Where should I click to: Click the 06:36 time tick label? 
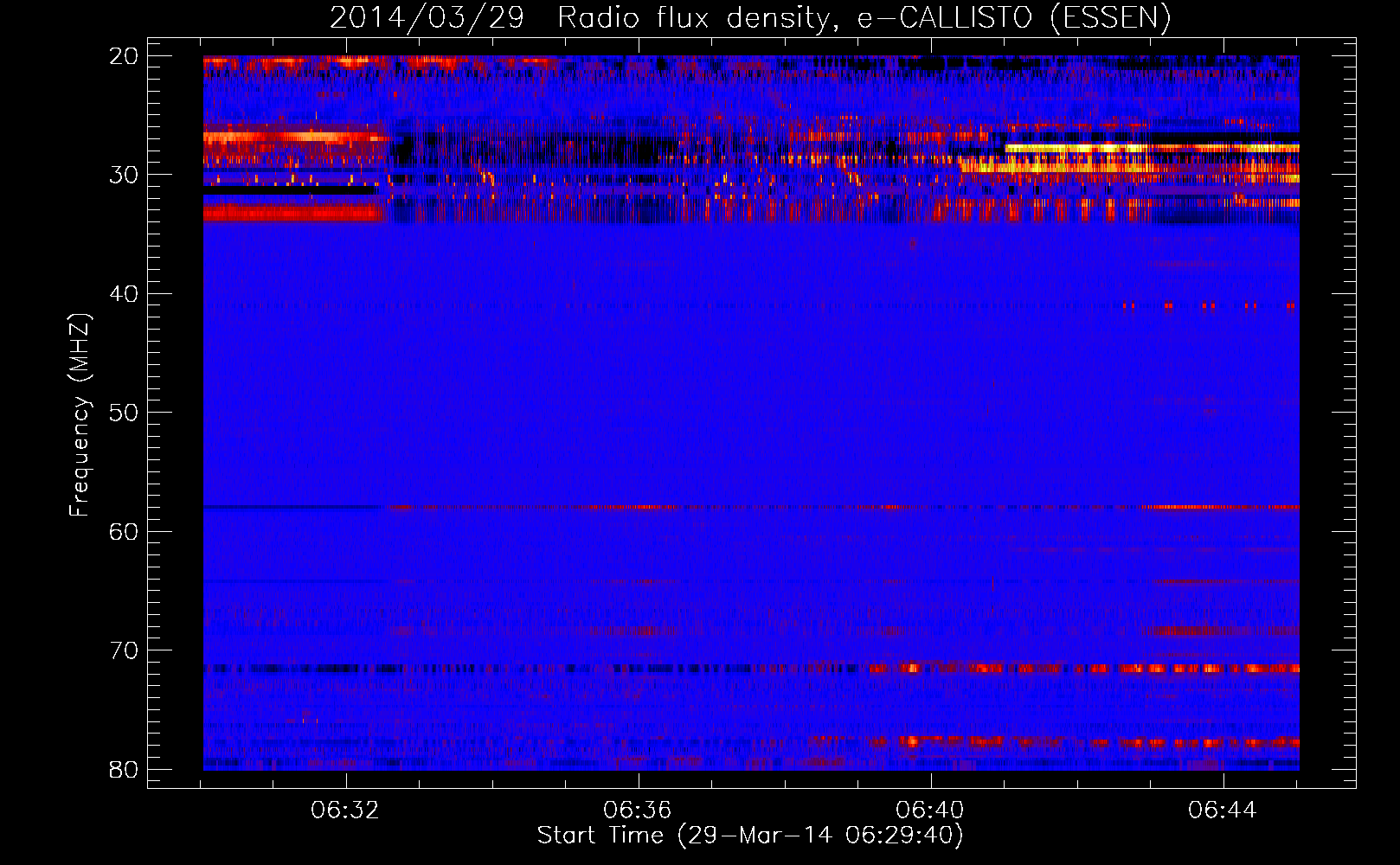click(x=638, y=811)
